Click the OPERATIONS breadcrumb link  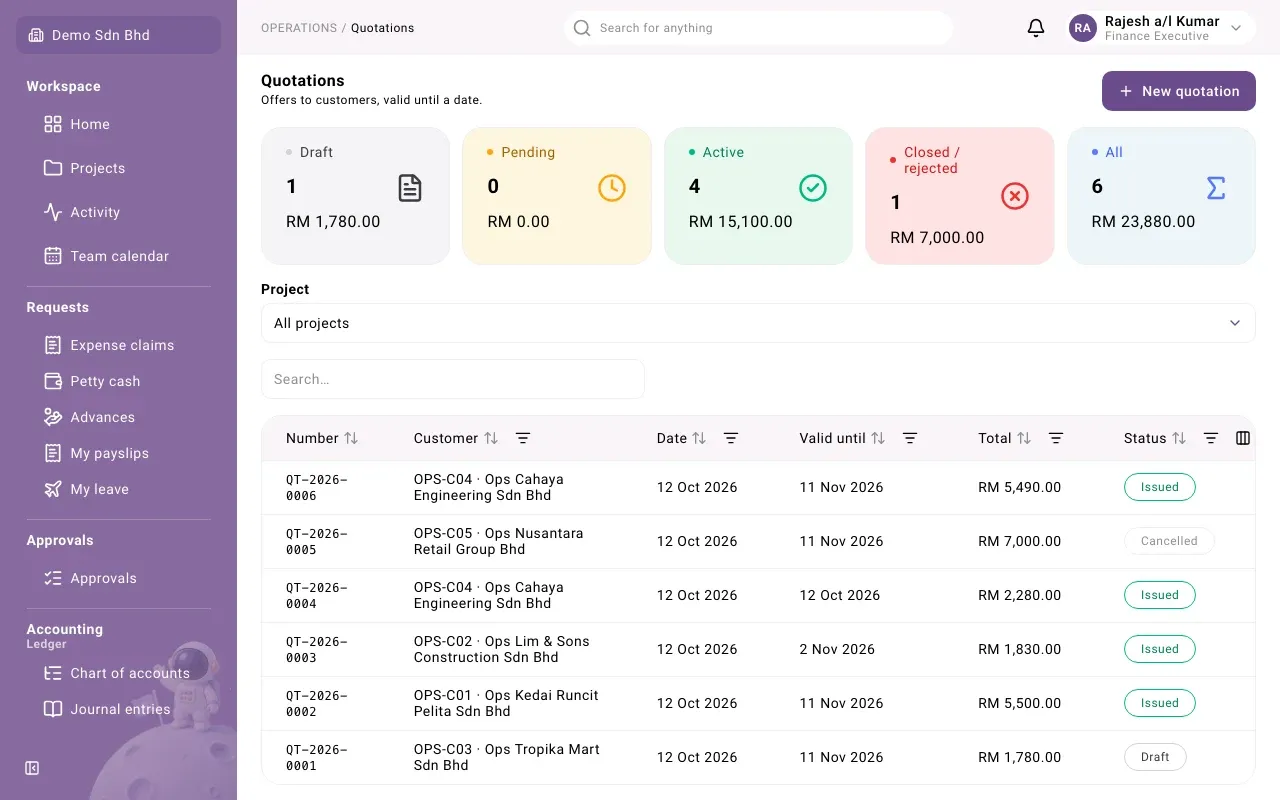pyautogui.click(x=299, y=28)
